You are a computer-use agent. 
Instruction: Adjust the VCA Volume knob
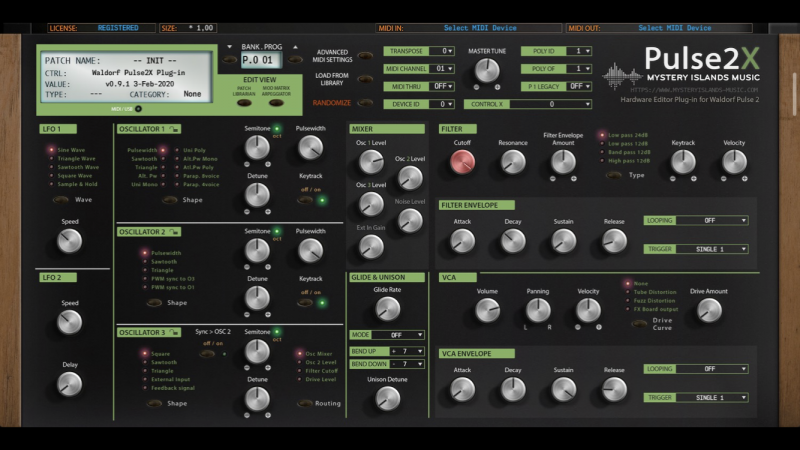tap(487, 310)
